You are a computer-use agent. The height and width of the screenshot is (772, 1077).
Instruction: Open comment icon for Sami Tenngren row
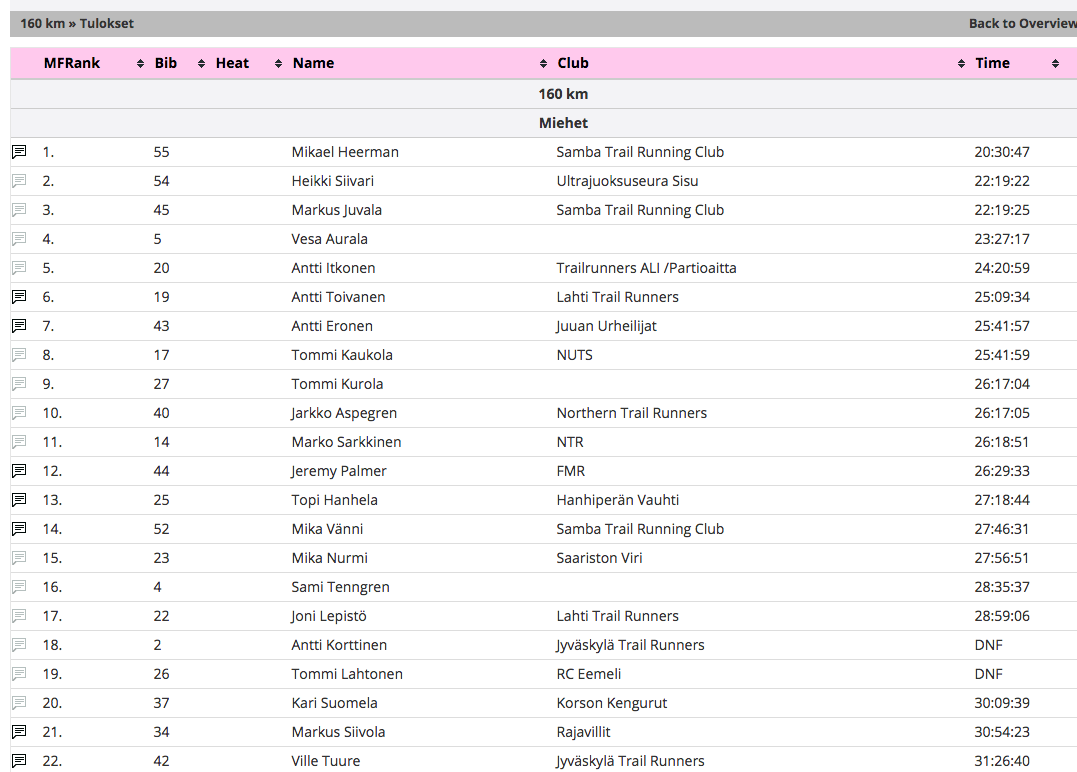pyautogui.click(x=19, y=587)
